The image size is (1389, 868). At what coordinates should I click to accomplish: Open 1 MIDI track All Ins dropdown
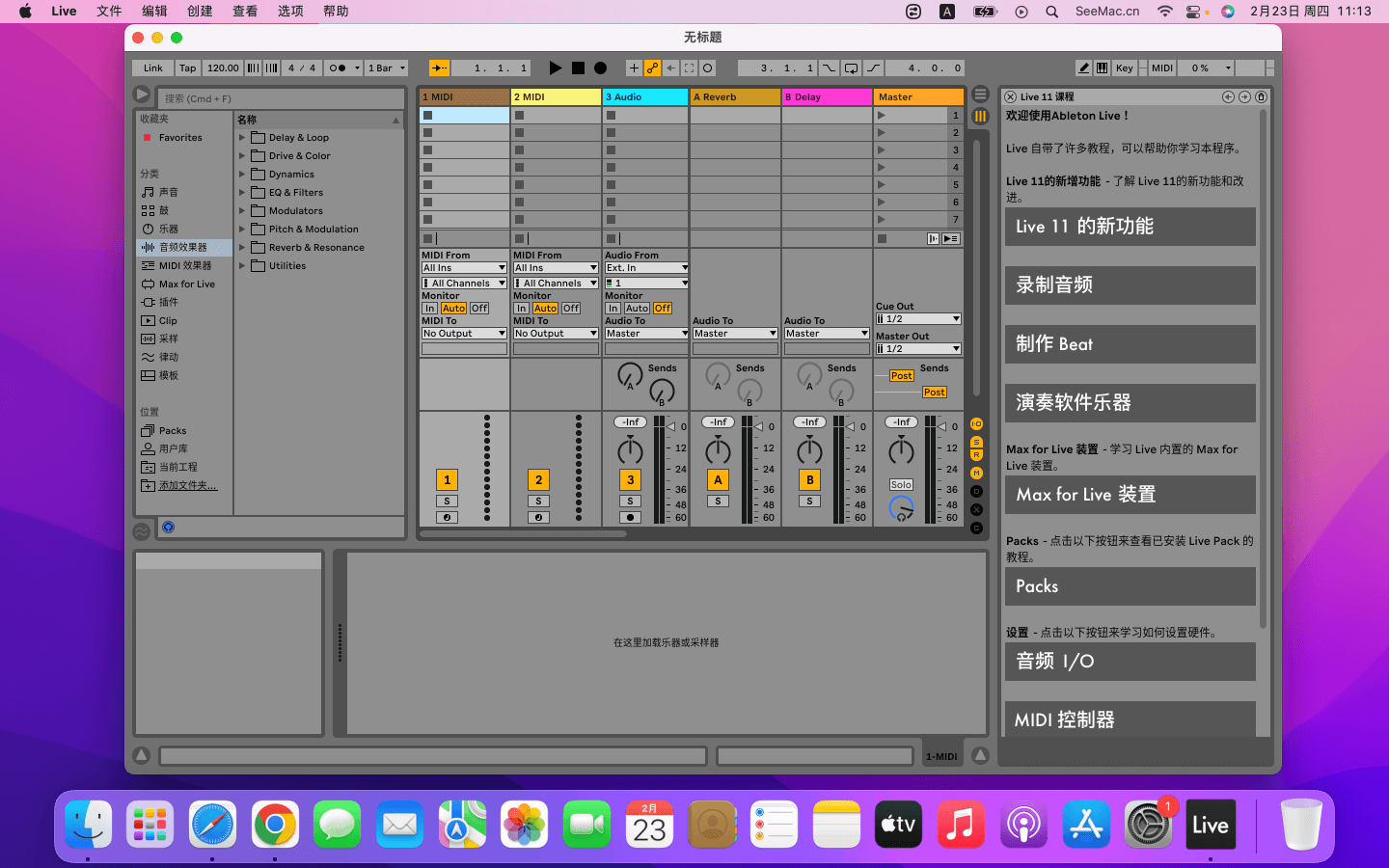pyautogui.click(x=464, y=268)
